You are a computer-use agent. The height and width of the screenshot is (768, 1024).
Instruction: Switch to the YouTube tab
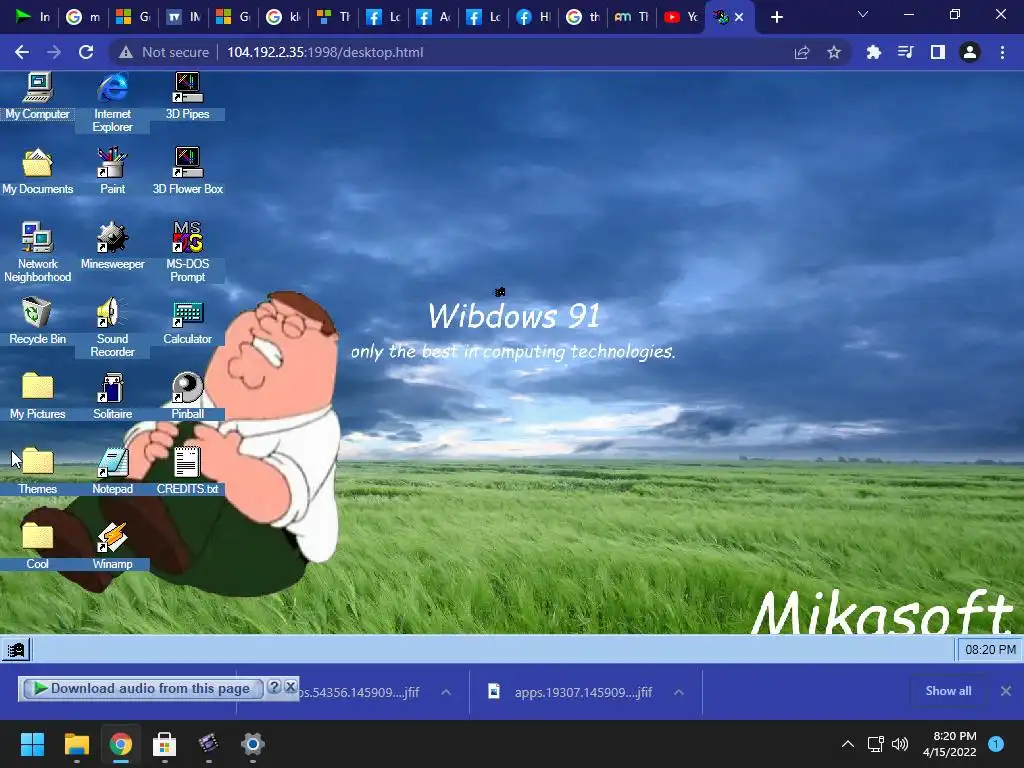pos(681,17)
